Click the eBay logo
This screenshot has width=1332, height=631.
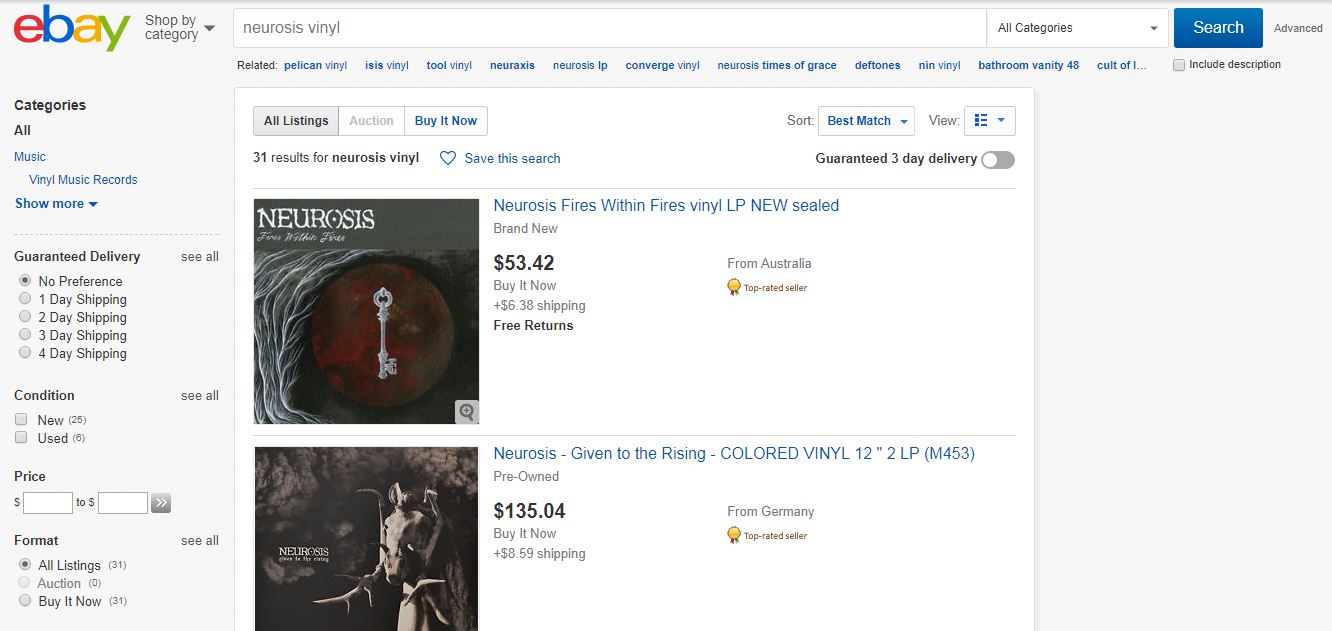(72, 28)
